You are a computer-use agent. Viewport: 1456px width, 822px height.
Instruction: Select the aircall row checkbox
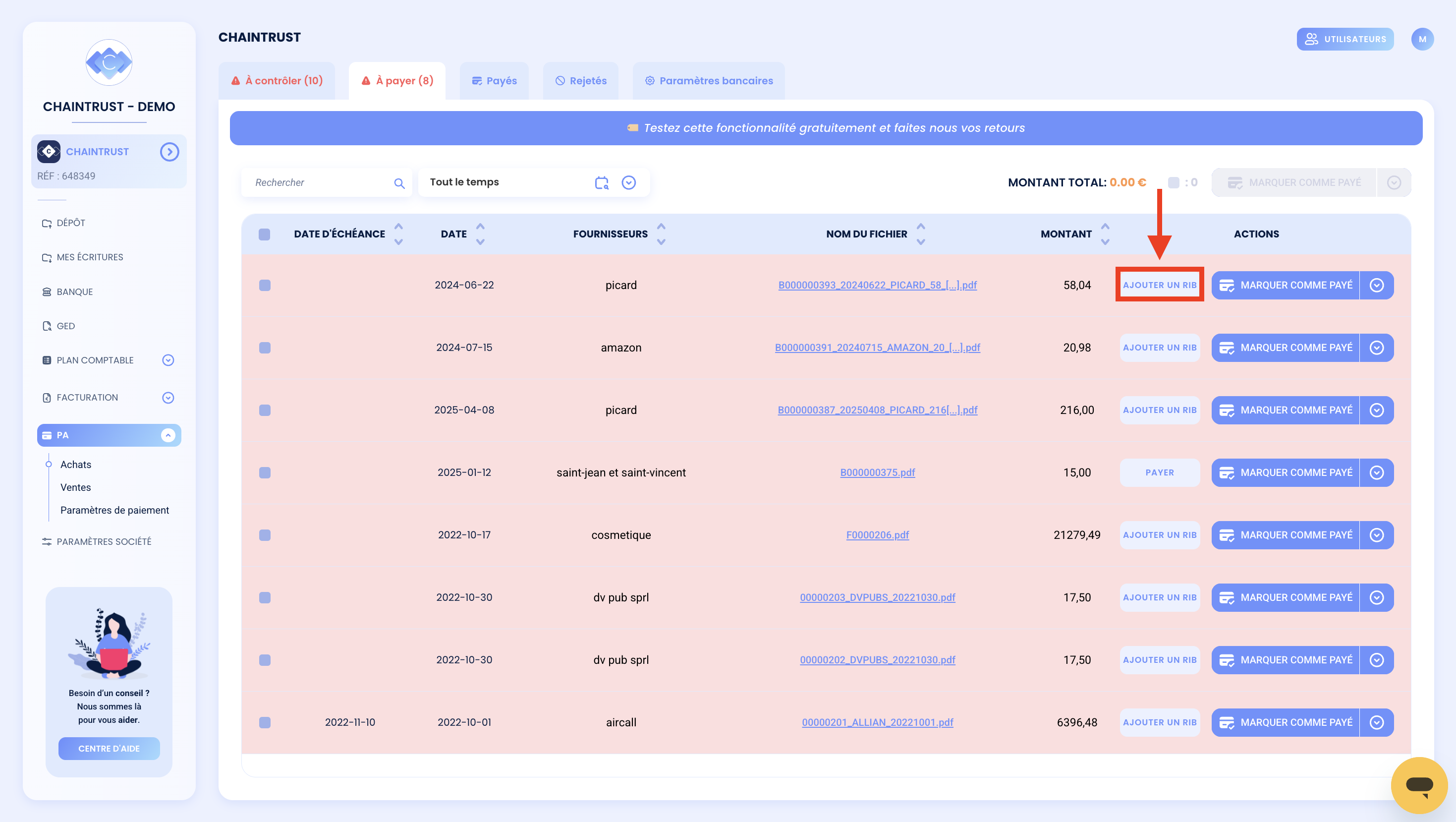[265, 722]
